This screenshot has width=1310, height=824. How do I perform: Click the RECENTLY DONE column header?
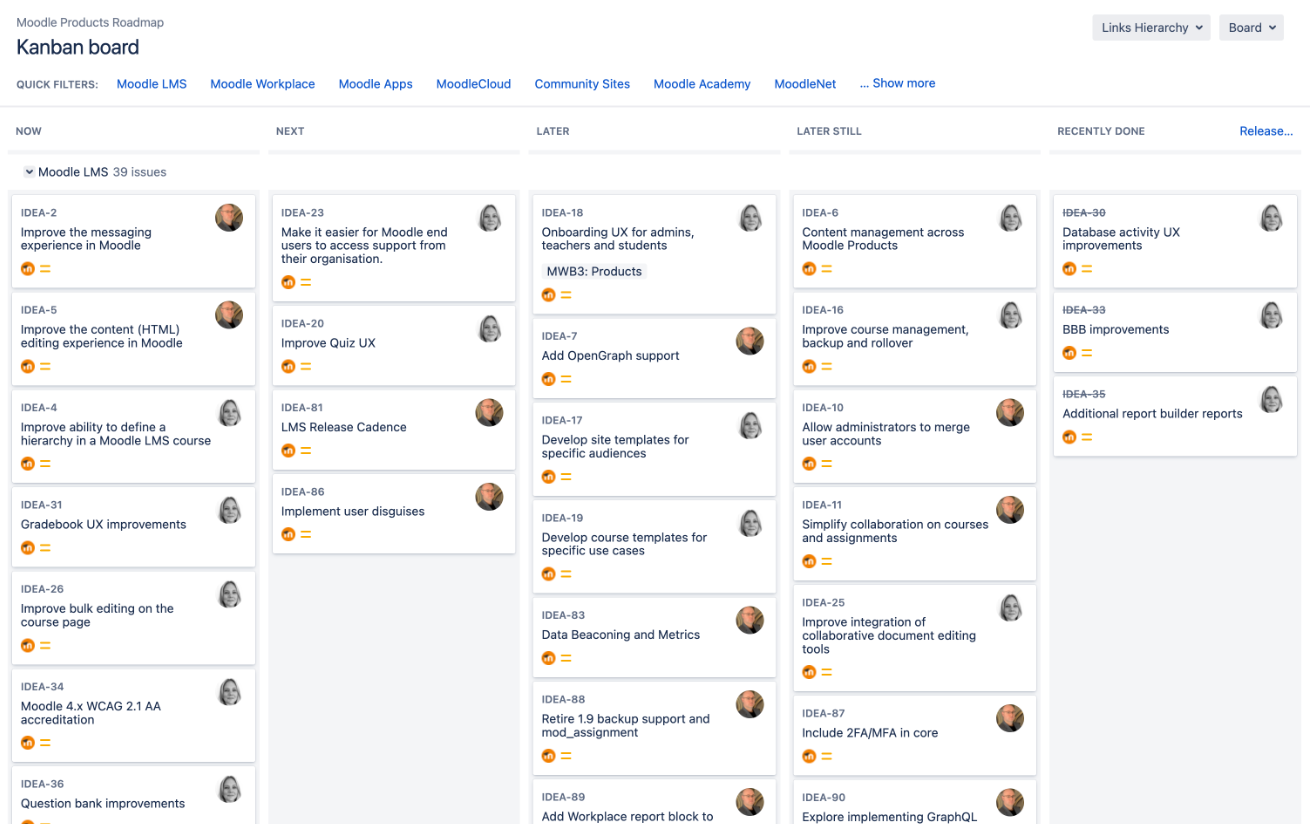[x=1101, y=131]
